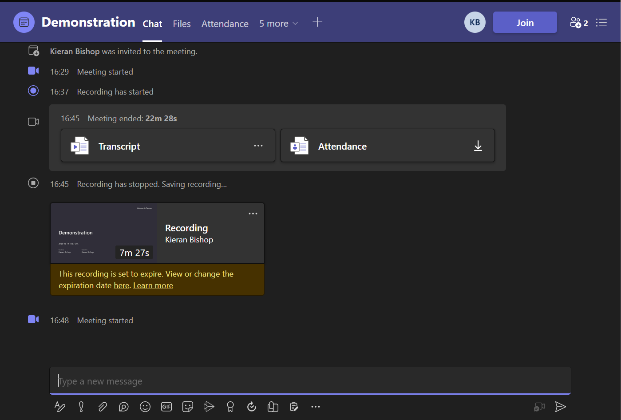Click the 7m 27s duration label

pos(134,253)
